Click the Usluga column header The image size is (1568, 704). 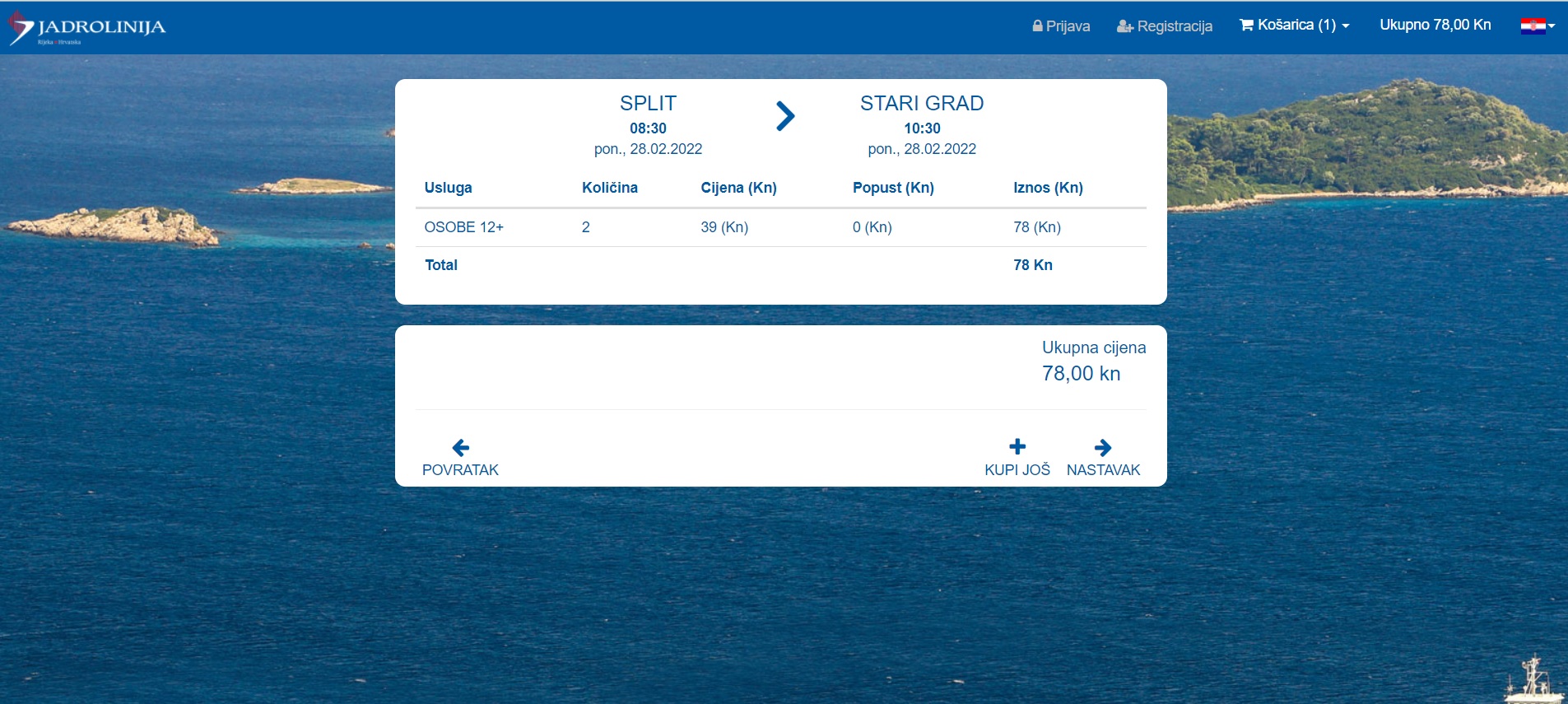point(449,188)
